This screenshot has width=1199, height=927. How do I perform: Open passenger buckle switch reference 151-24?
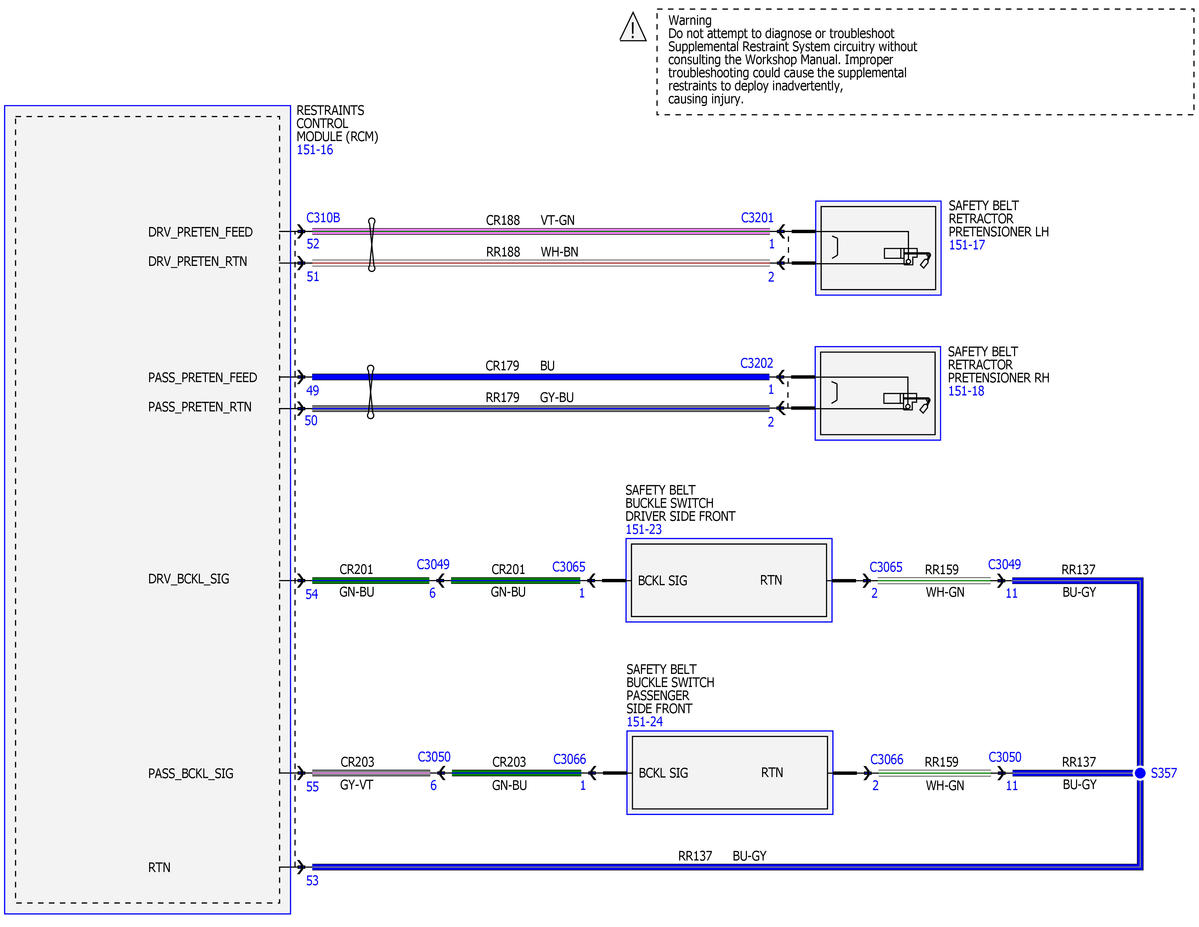[x=644, y=722]
